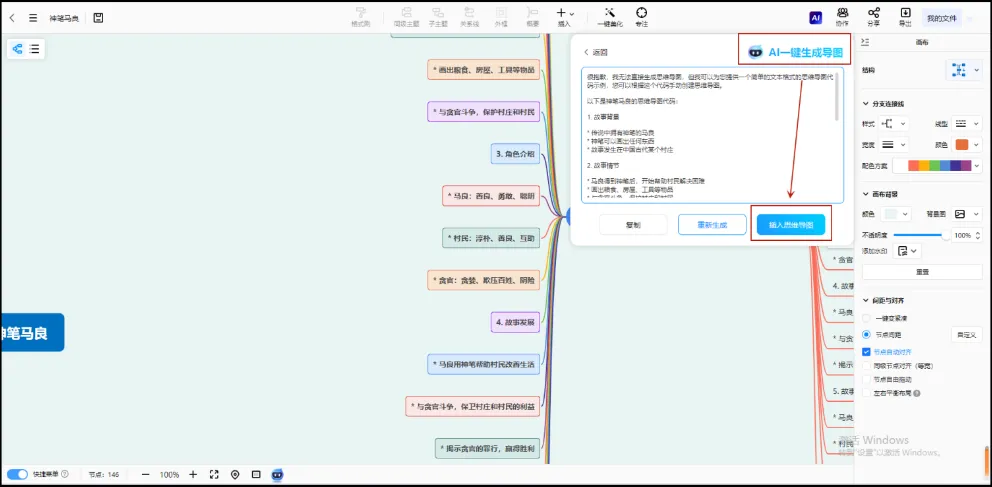Select the 节点间距 radio button
Viewport: 992px width, 487px height.
point(866,334)
